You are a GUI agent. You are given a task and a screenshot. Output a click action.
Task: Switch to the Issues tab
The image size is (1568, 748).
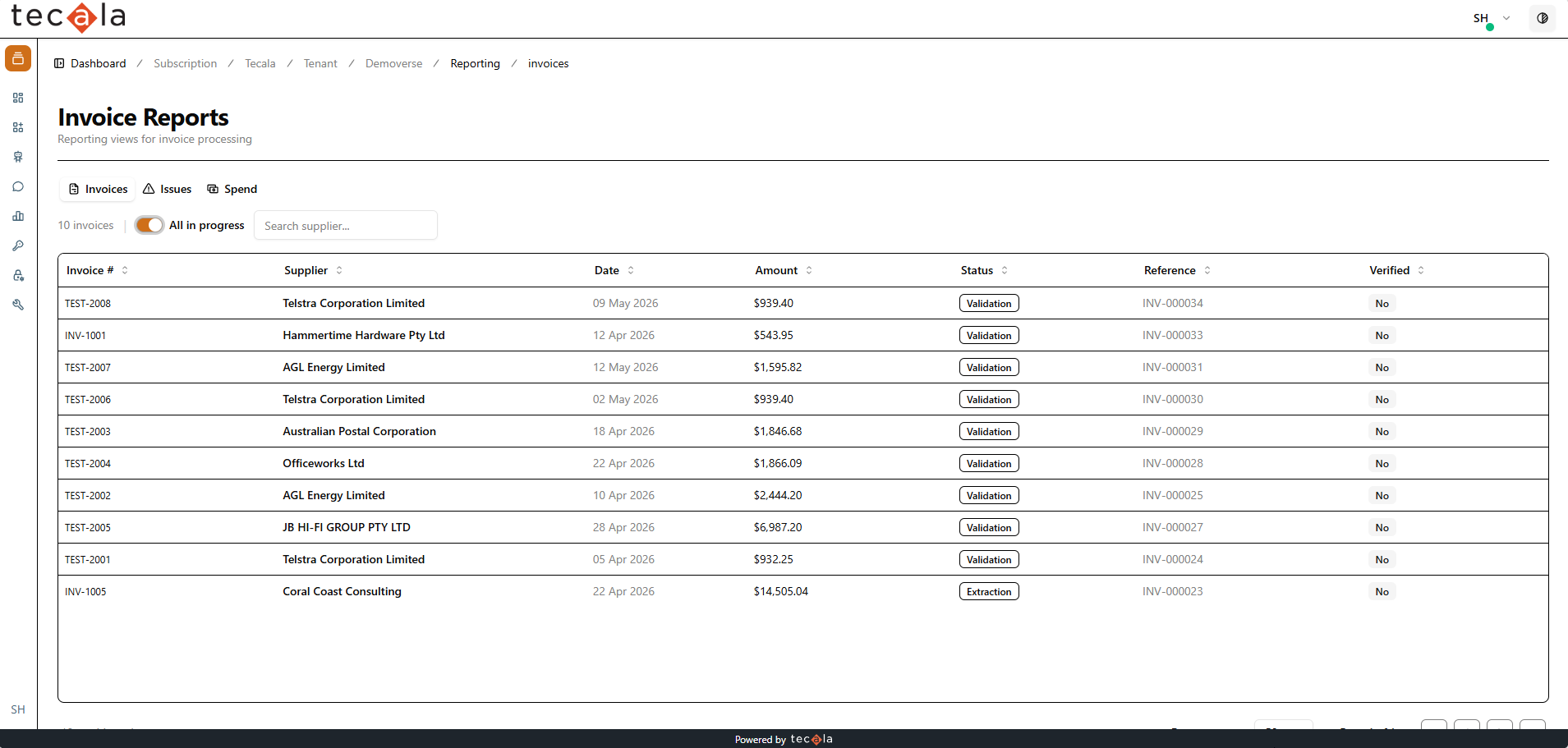pos(168,189)
